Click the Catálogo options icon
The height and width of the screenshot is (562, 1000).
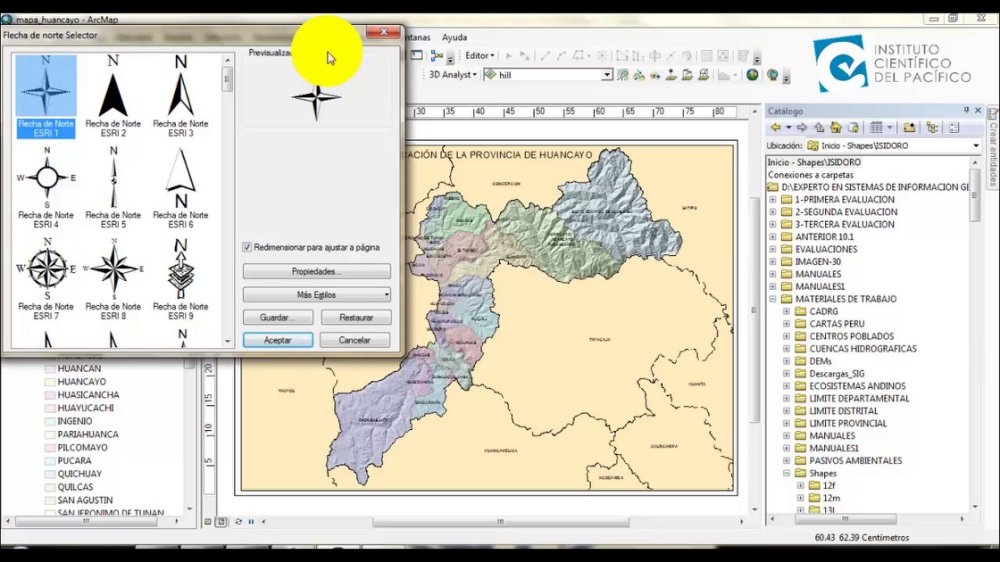(x=954, y=128)
